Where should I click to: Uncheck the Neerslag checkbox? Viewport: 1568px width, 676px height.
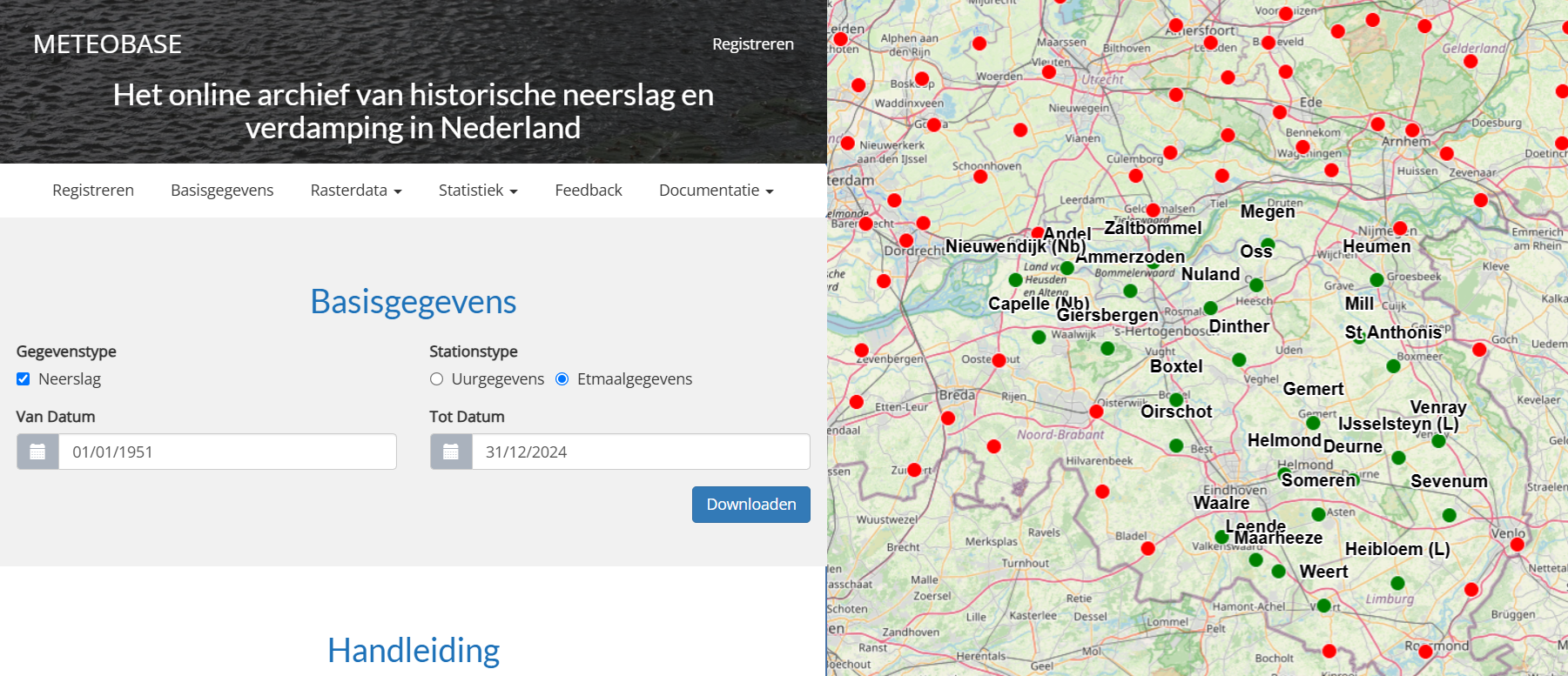click(x=24, y=378)
